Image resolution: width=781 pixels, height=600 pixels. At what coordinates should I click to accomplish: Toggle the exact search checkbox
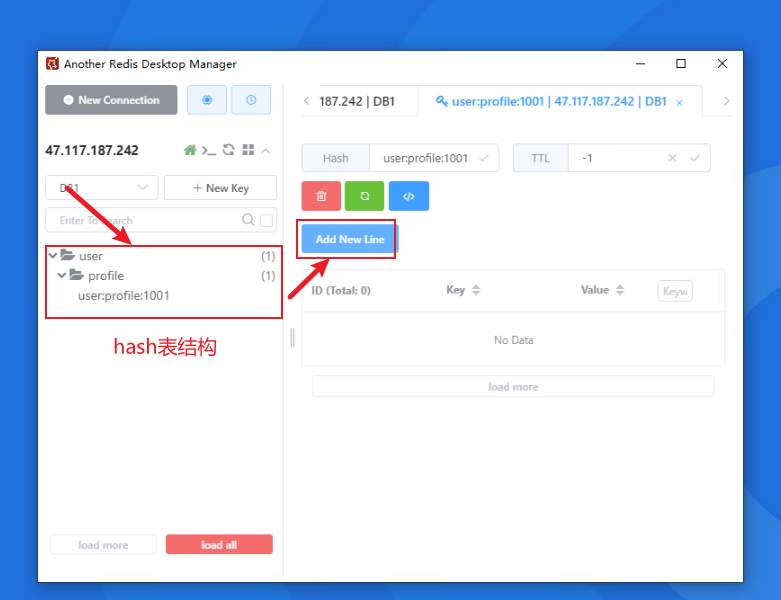coord(266,220)
